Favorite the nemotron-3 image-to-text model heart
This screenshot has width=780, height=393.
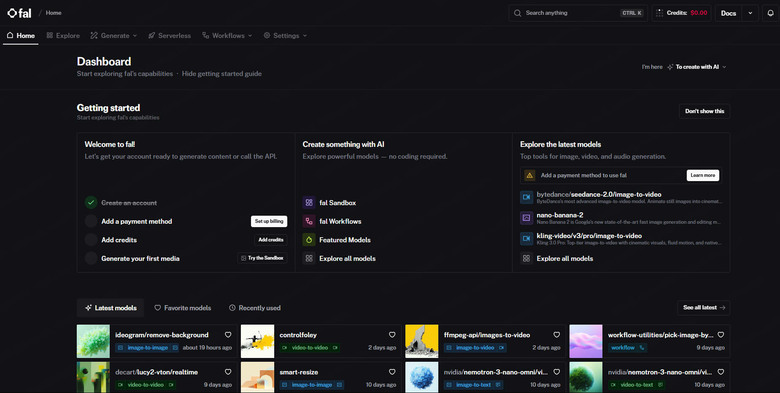coord(557,372)
